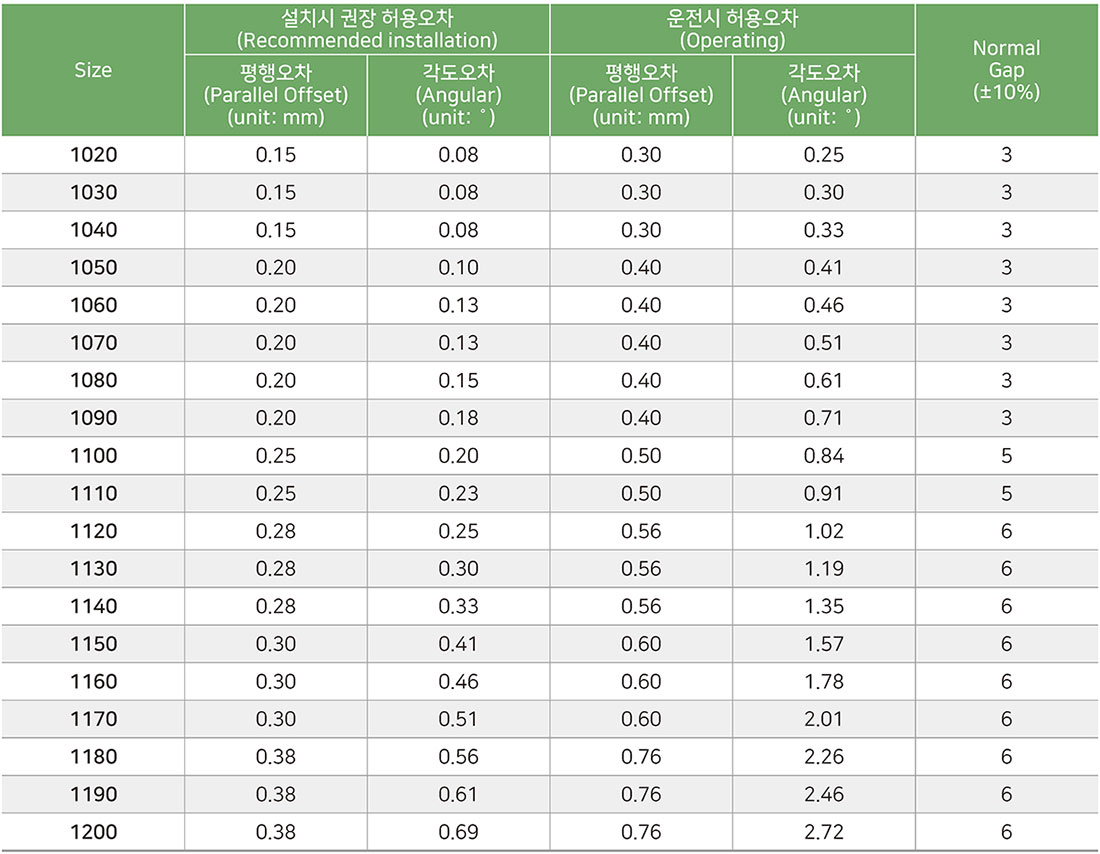1100x854 pixels.
Task: Select the Operating group header
Action: (732, 29)
